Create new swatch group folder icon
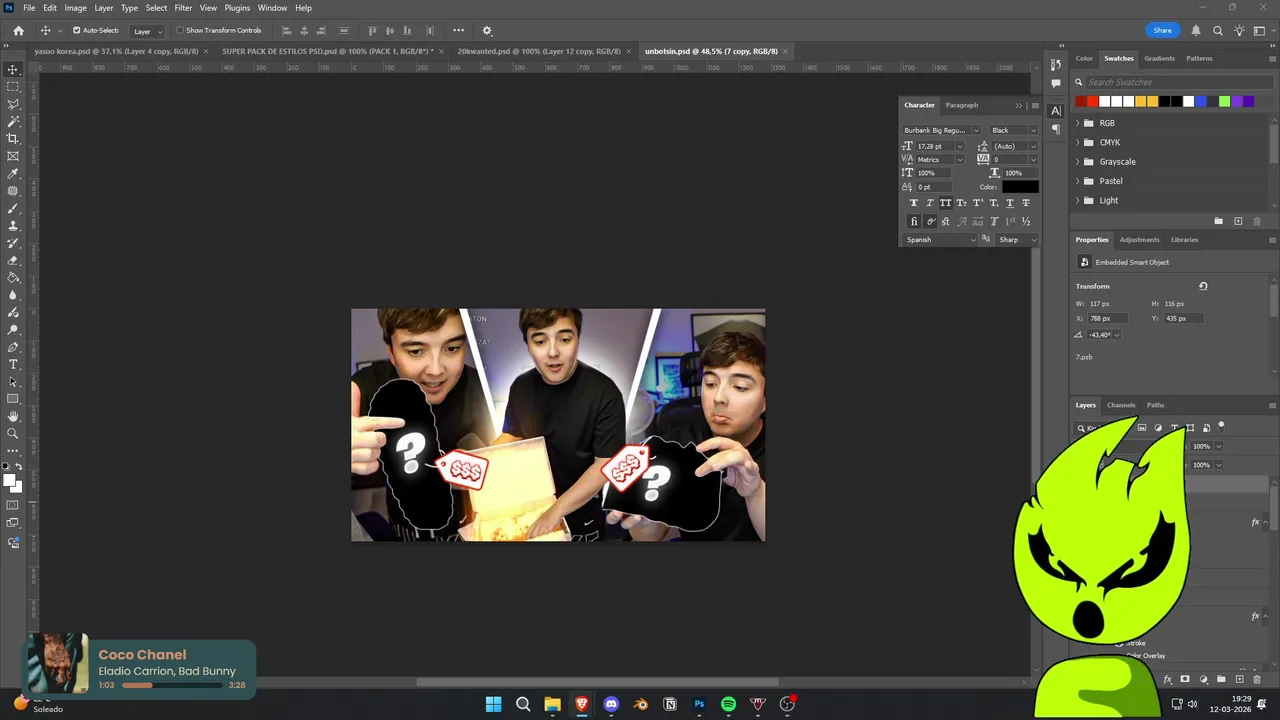1280x720 pixels. (1218, 221)
